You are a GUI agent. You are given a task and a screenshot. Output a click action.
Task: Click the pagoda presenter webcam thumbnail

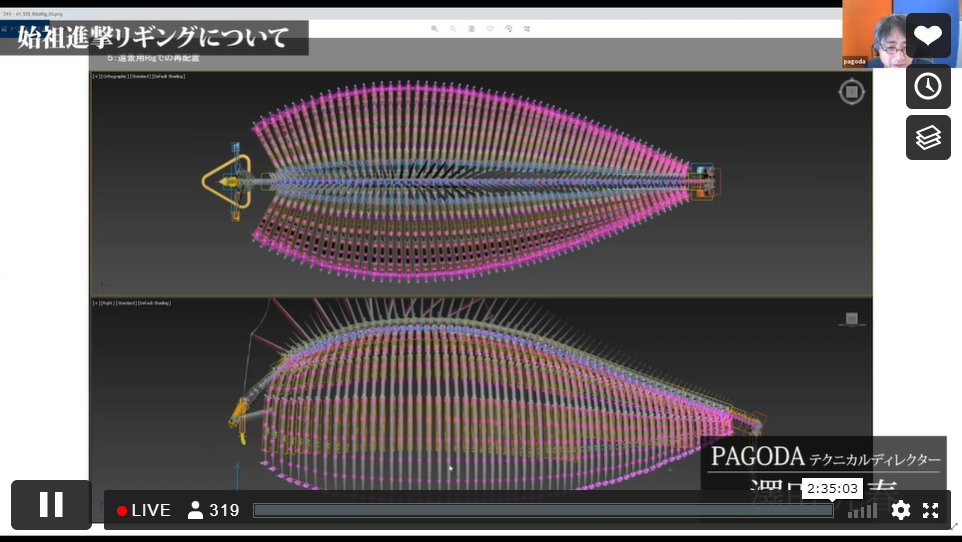(x=873, y=34)
